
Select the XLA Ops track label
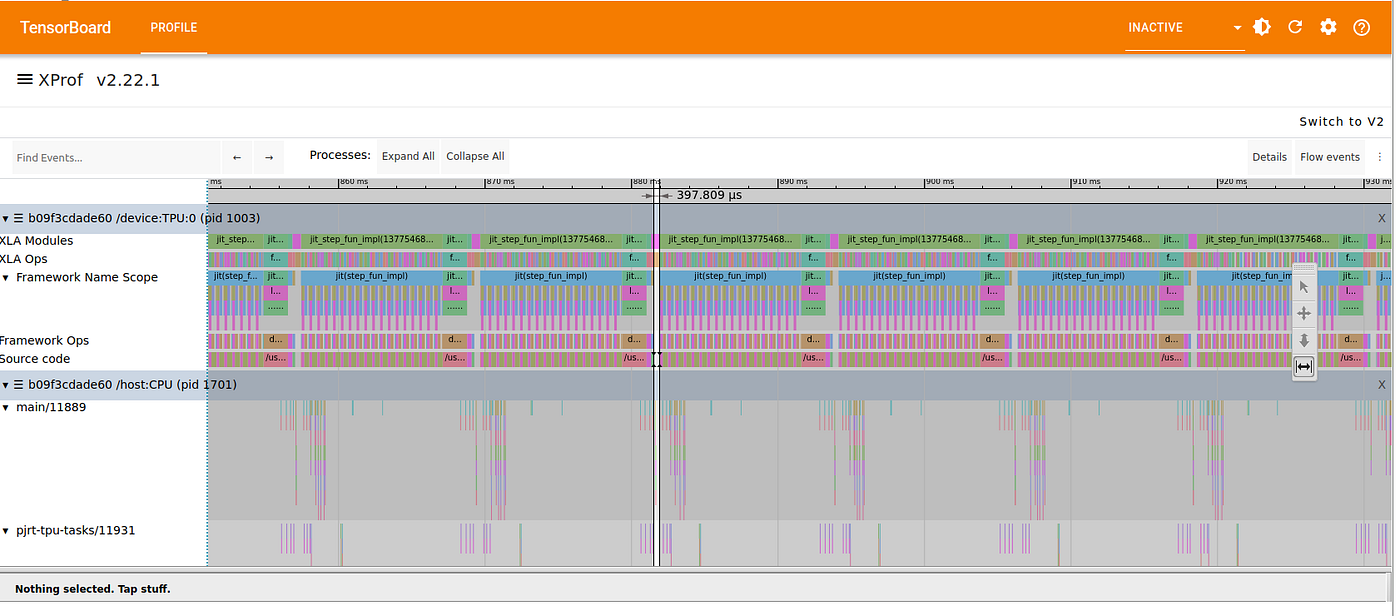[23, 259]
